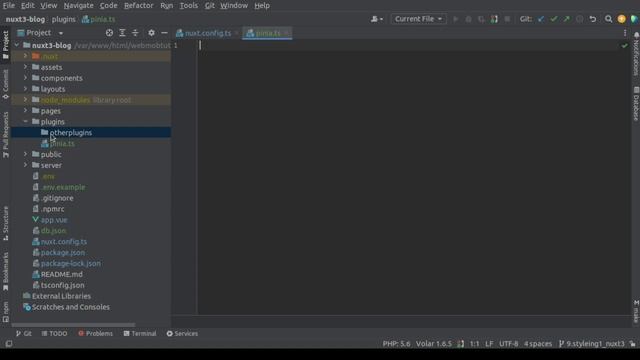Click the Run button in toolbar
The height and width of the screenshot is (360, 640).
pos(456,19)
